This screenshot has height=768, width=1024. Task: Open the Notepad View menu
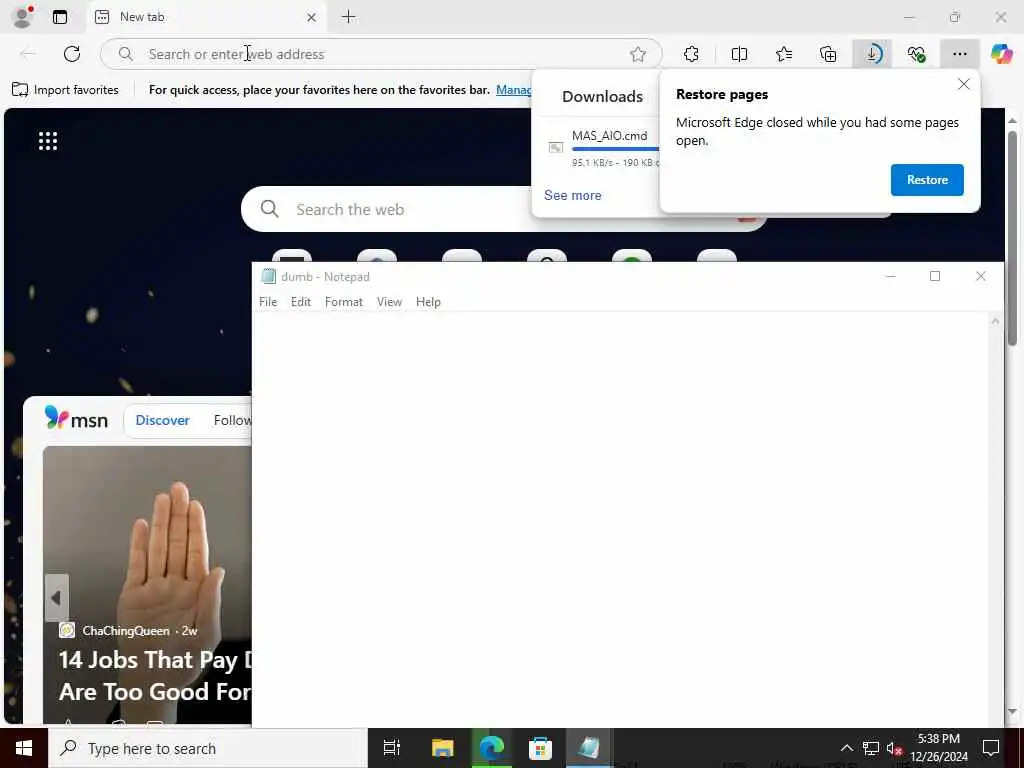(x=389, y=302)
